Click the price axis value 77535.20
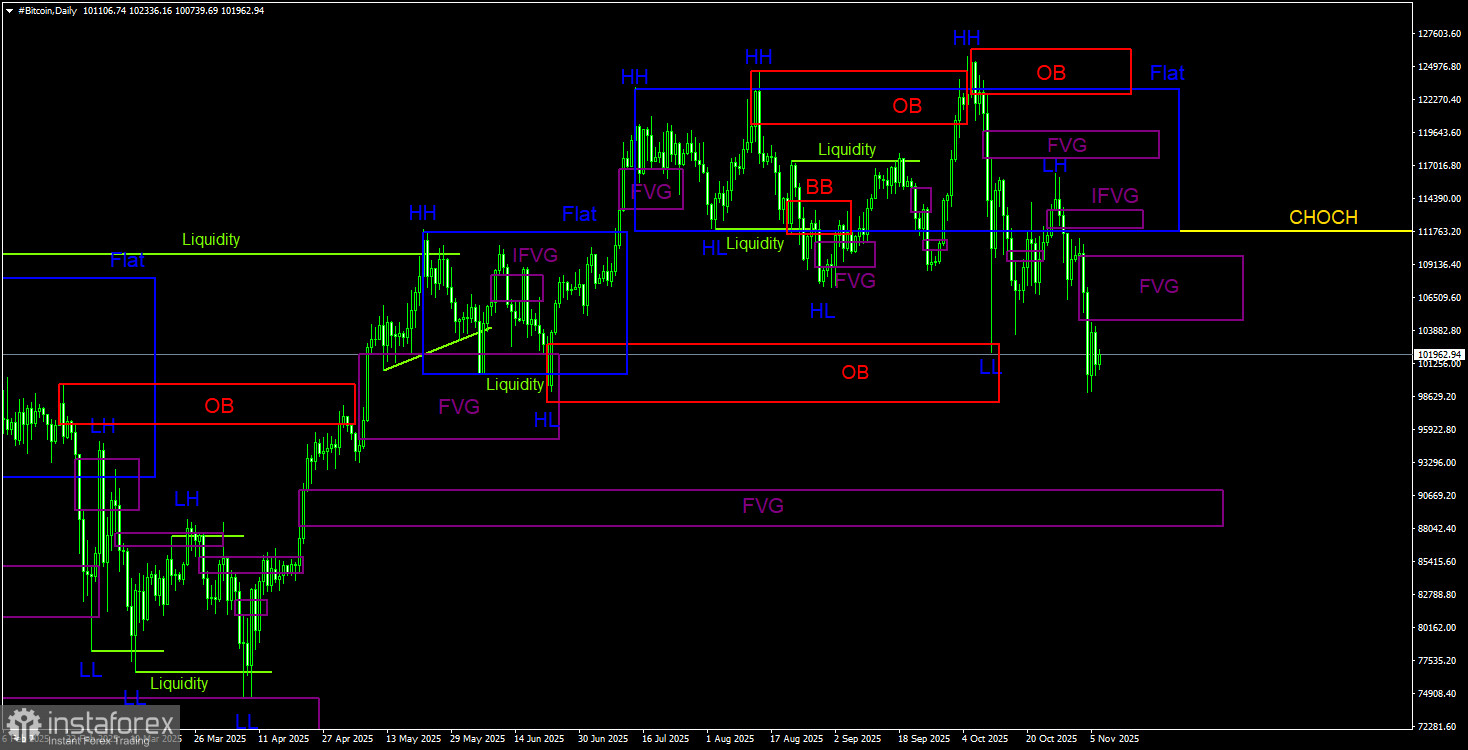 point(1438,661)
